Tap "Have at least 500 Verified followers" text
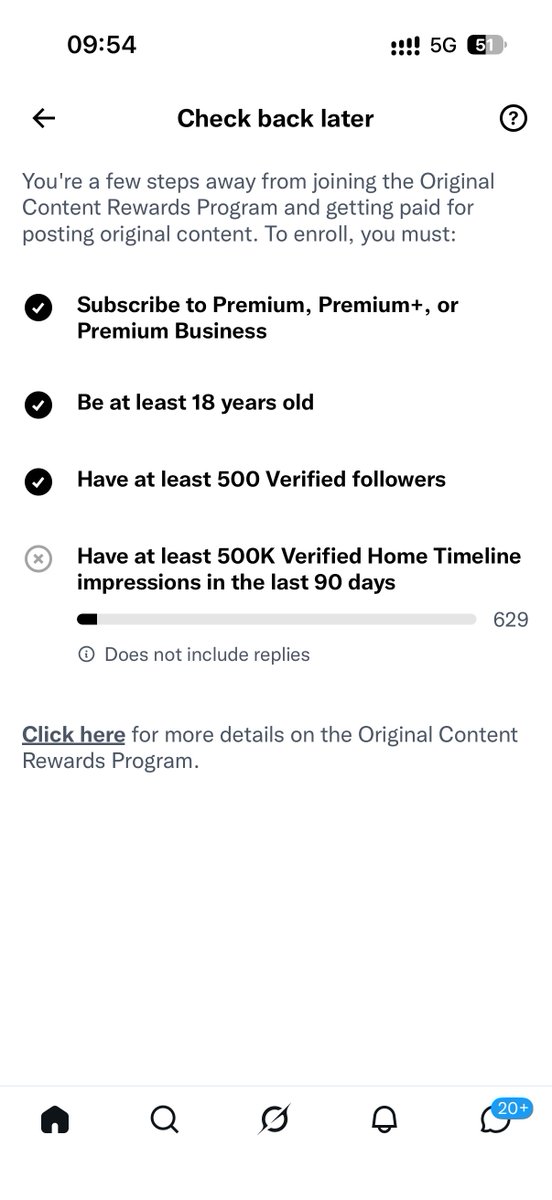 point(261,480)
